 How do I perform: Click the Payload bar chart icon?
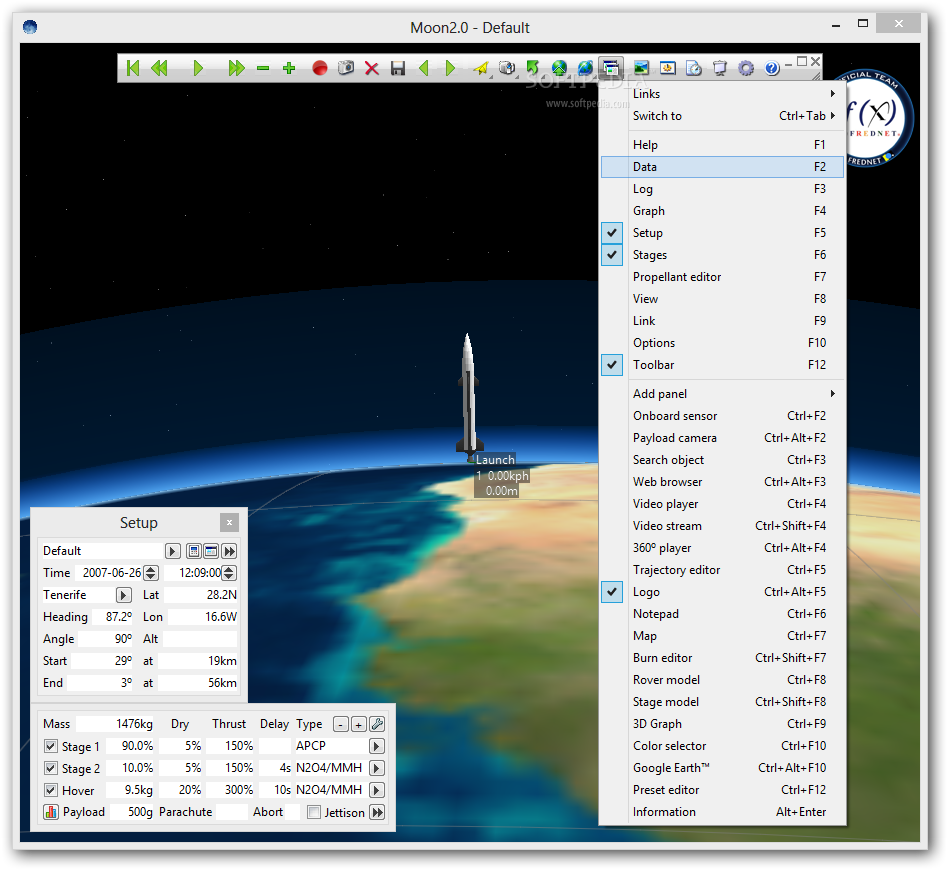pyautogui.click(x=51, y=812)
